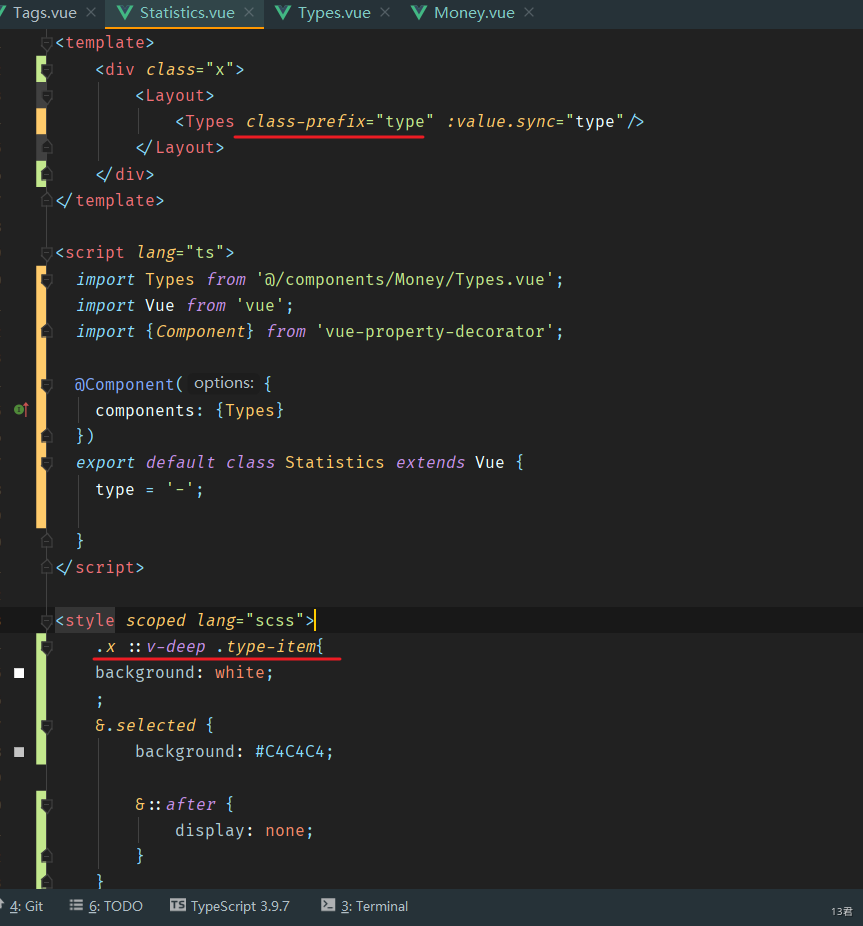
Task: Collapse the &::after rule block
Action: click(46, 805)
